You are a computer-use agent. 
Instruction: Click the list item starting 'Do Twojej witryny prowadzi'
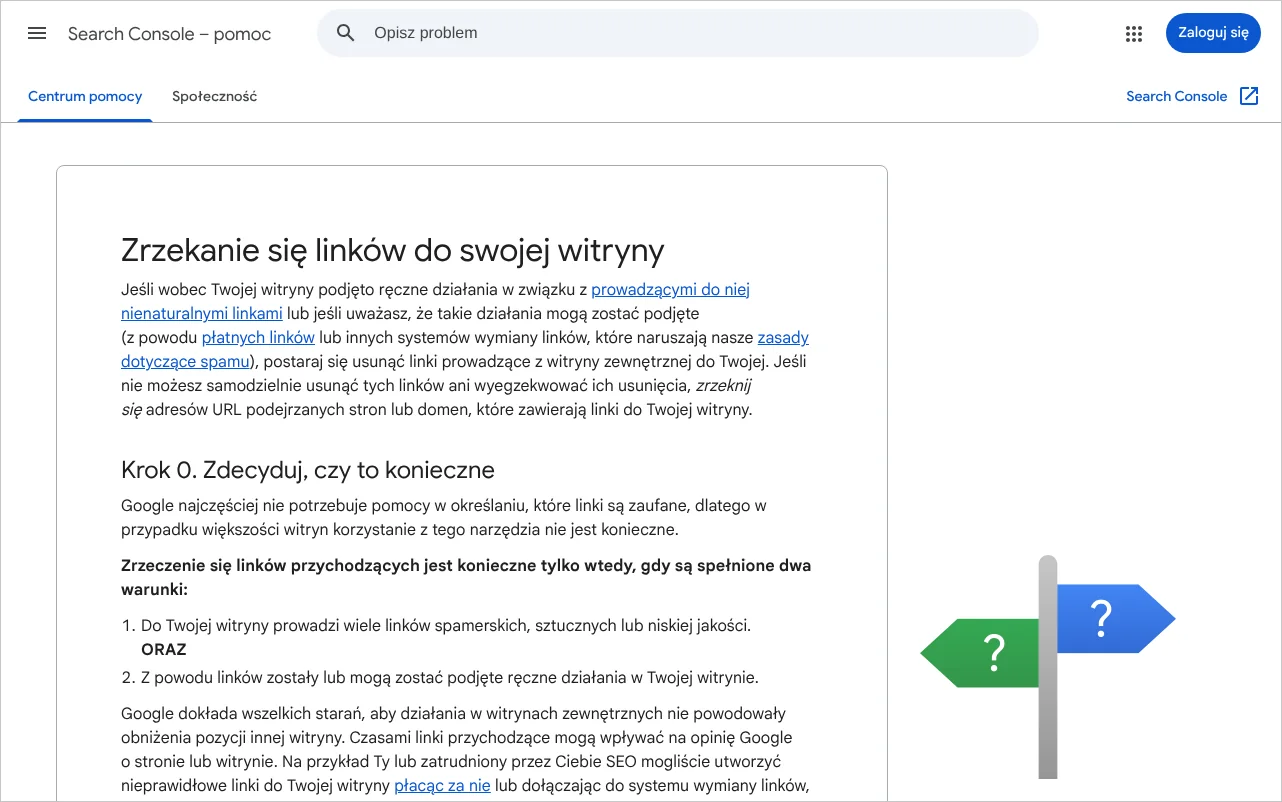[446, 625]
